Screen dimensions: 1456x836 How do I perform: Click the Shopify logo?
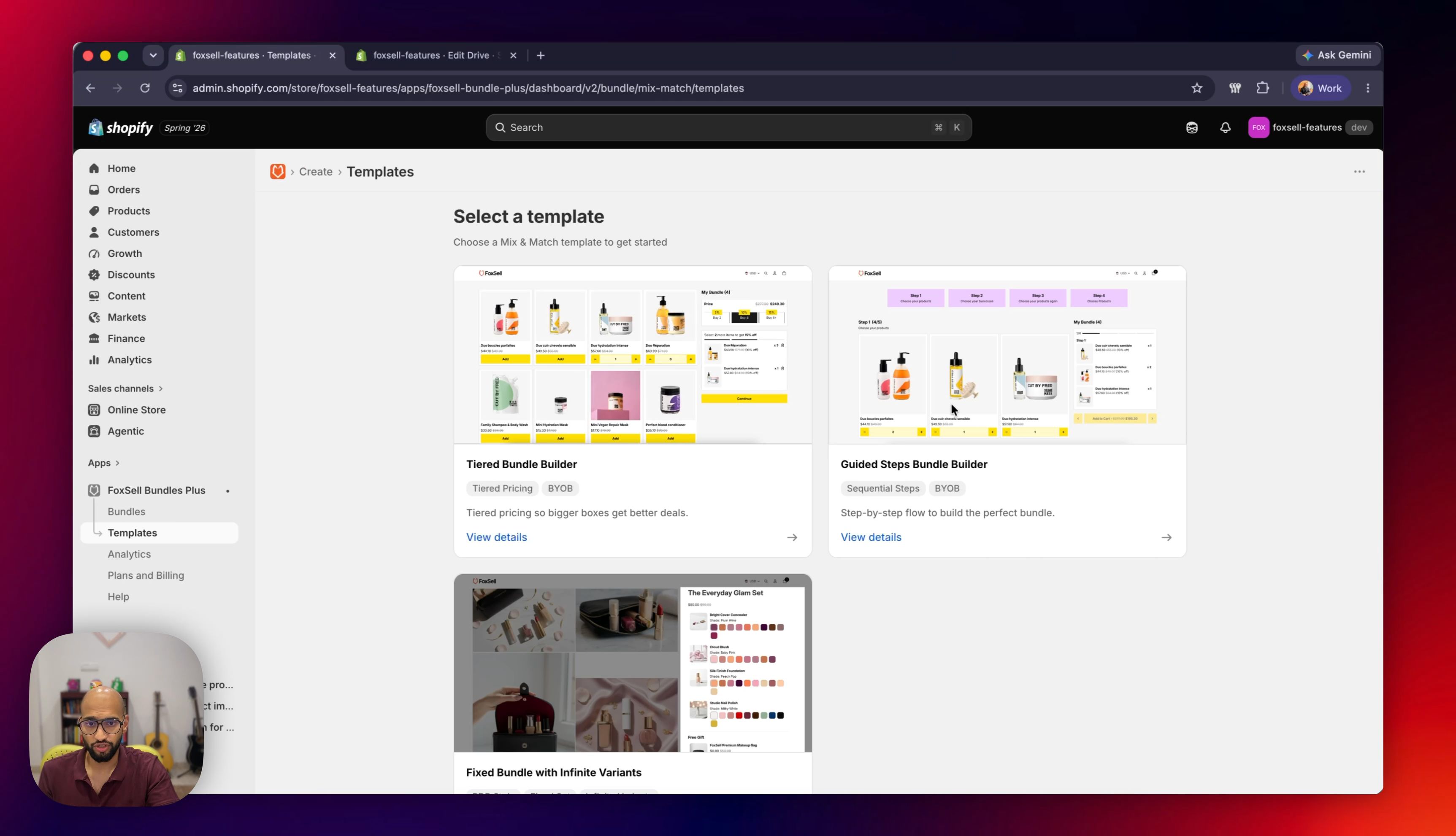[121, 127]
